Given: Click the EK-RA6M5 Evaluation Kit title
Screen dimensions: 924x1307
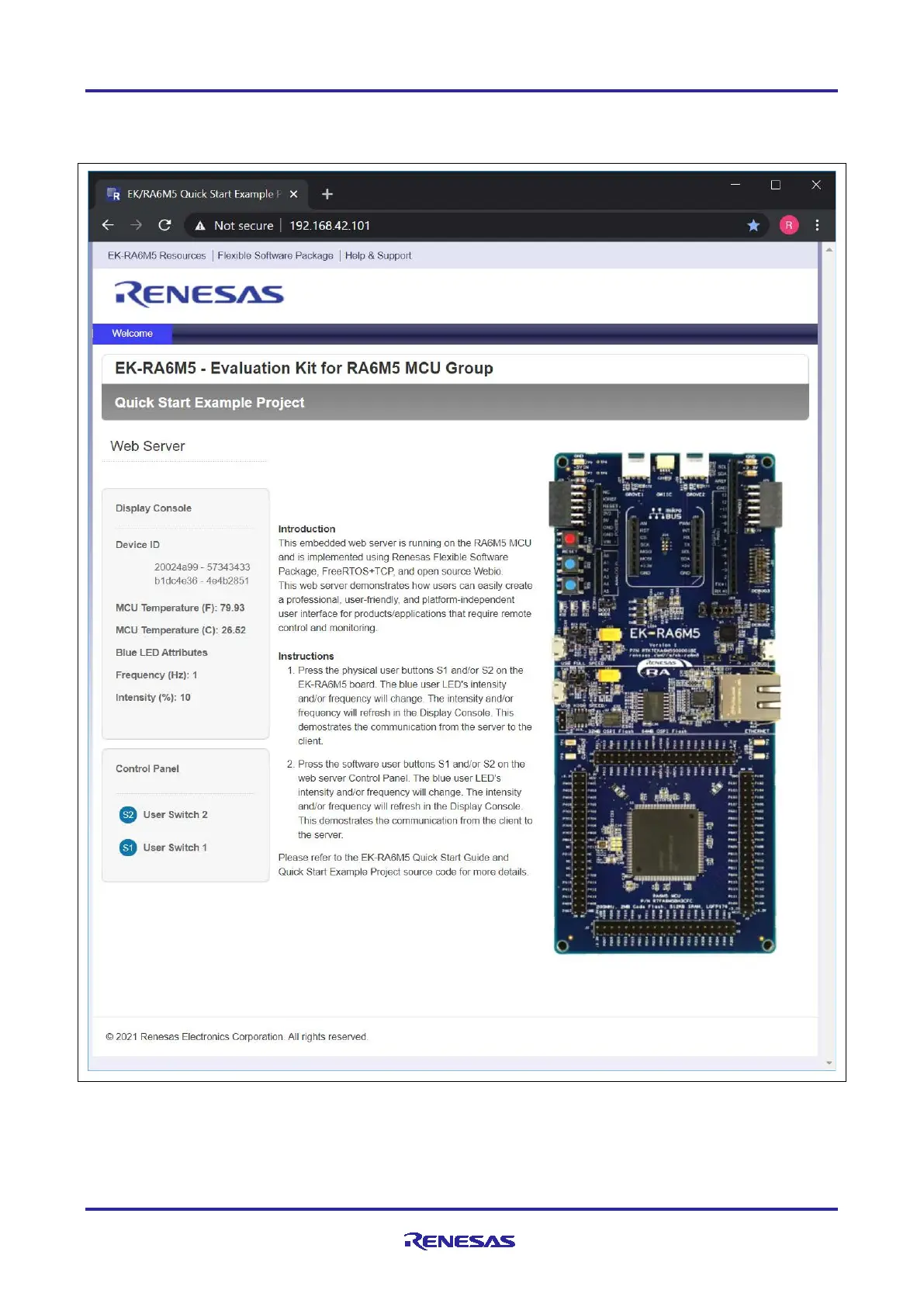Looking at the screenshot, I should [304, 369].
